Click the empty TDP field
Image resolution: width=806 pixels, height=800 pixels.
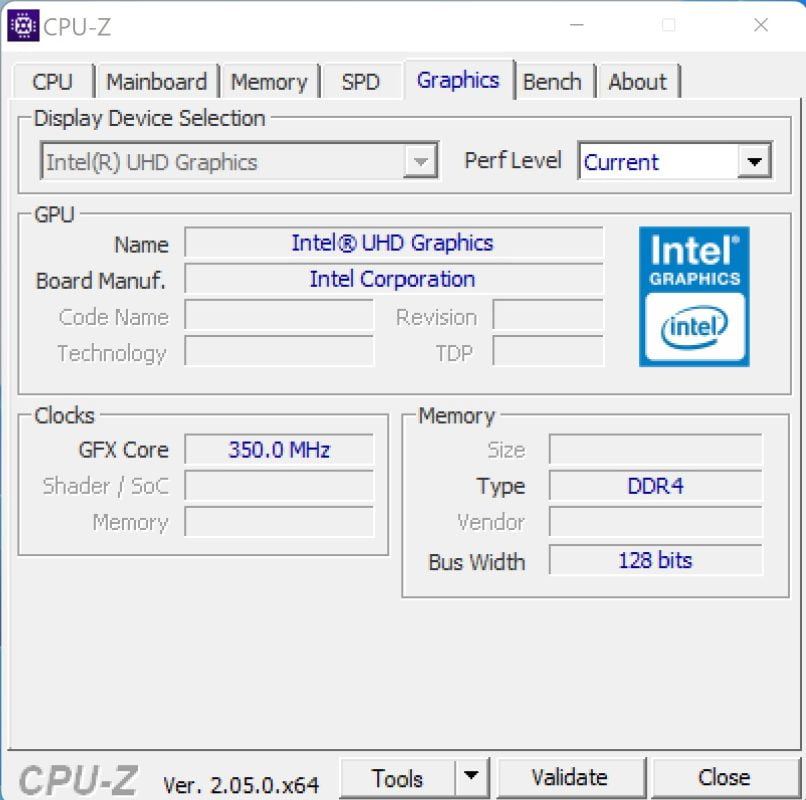pos(548,351)
